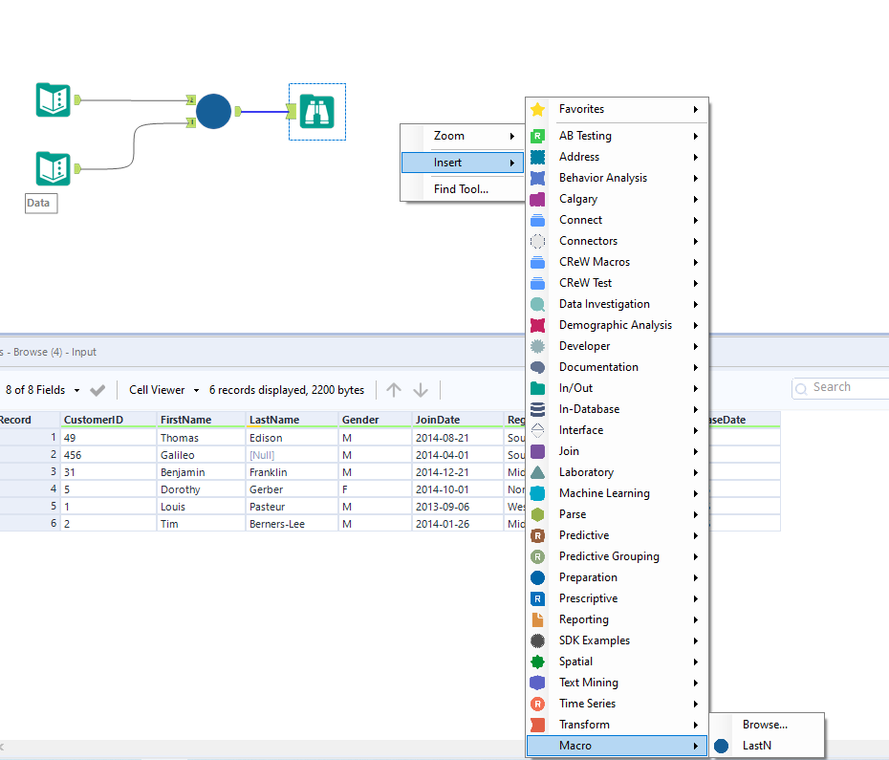Select the lower Input Data tool labeled Data

tap(53, 169)
